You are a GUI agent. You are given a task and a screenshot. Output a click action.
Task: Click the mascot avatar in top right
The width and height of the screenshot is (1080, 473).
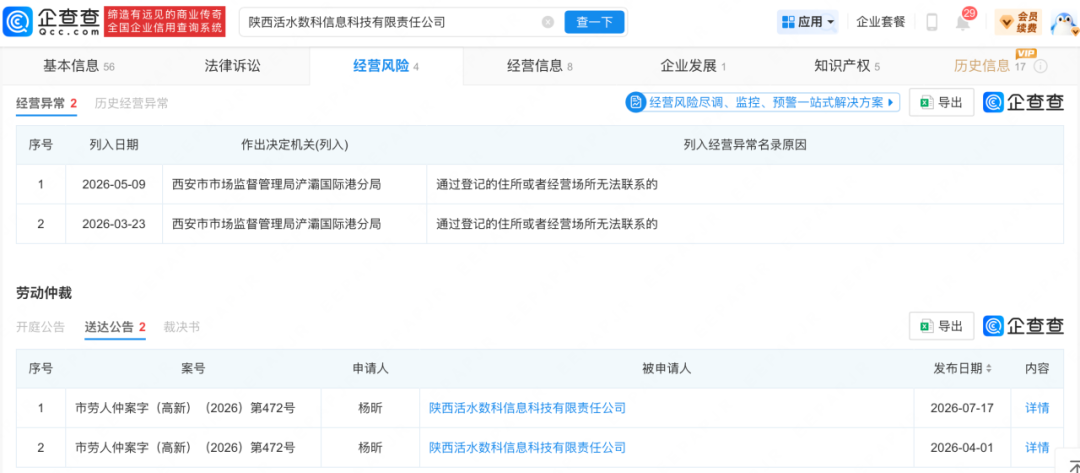click(1063, 22)
